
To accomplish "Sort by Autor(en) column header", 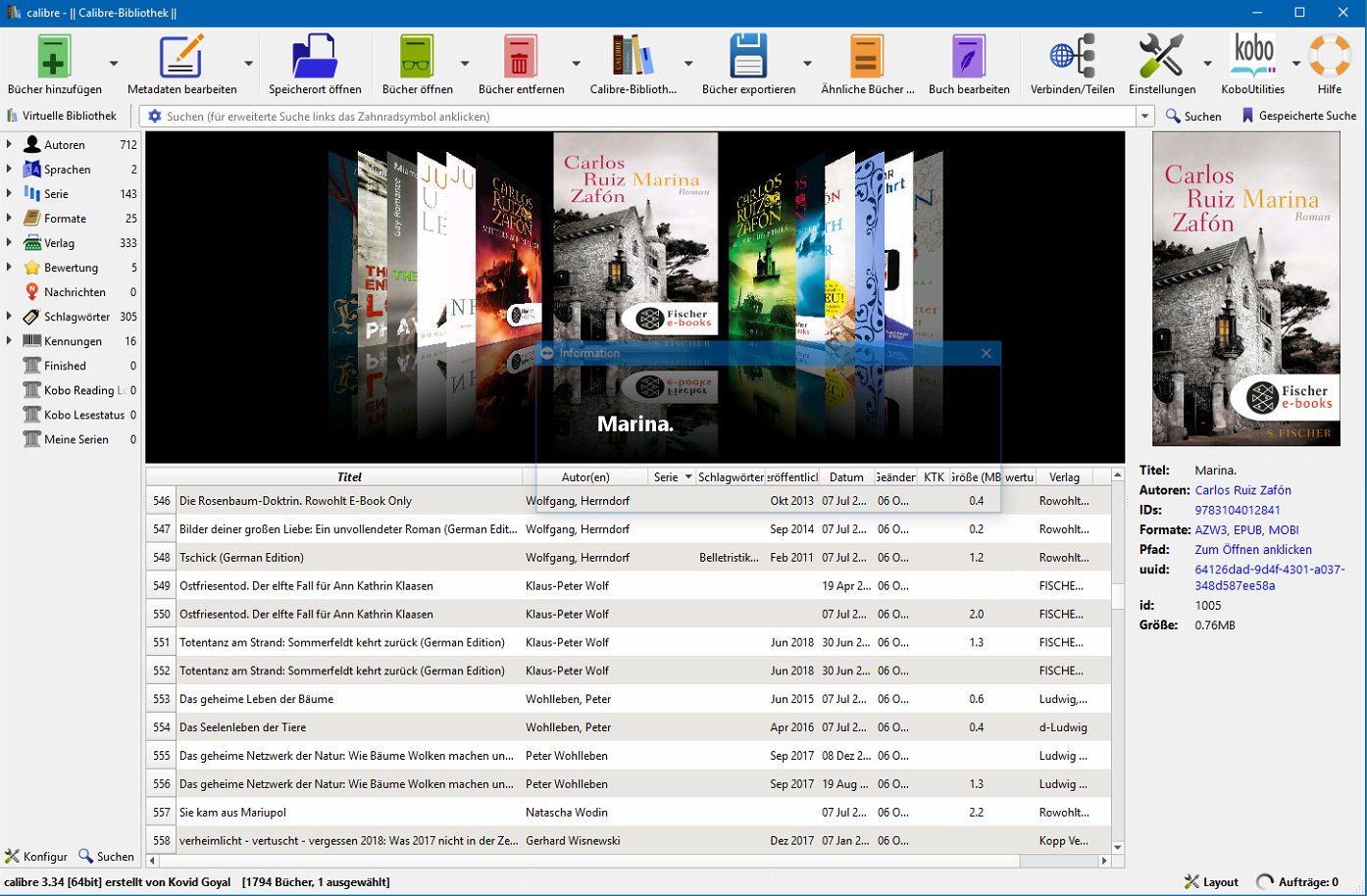I will tap(585, 477).
